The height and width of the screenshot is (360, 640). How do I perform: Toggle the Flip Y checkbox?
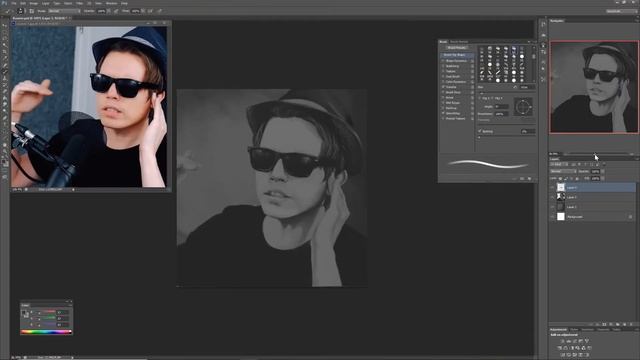tap(493, 98)
